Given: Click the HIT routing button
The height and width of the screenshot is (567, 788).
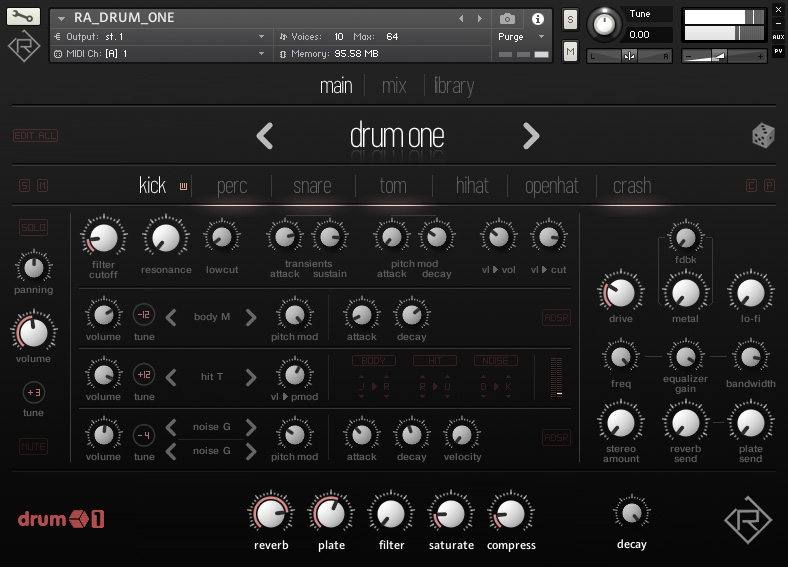Looking at the screenshot, I should pyautogui.click(x=435, y=360).
